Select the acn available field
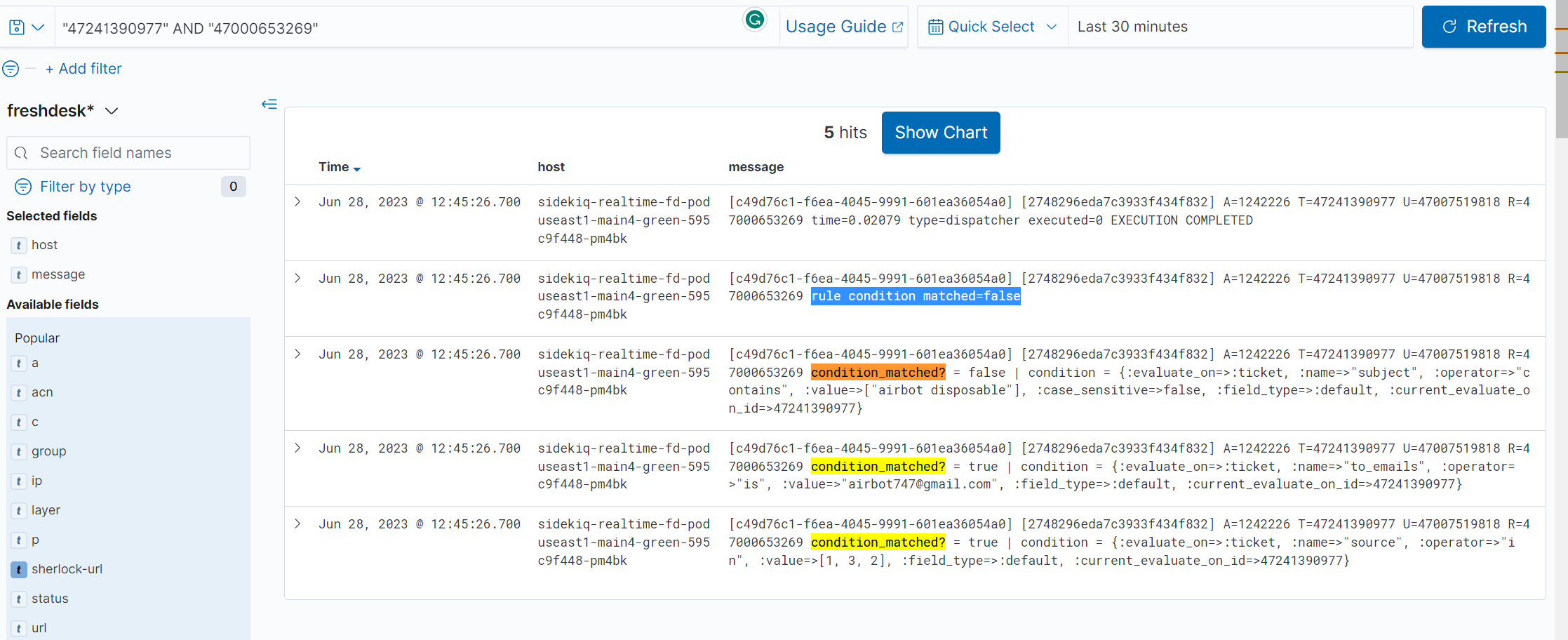The height and width of the screenshot is (640, 1568). coord(42,392)
